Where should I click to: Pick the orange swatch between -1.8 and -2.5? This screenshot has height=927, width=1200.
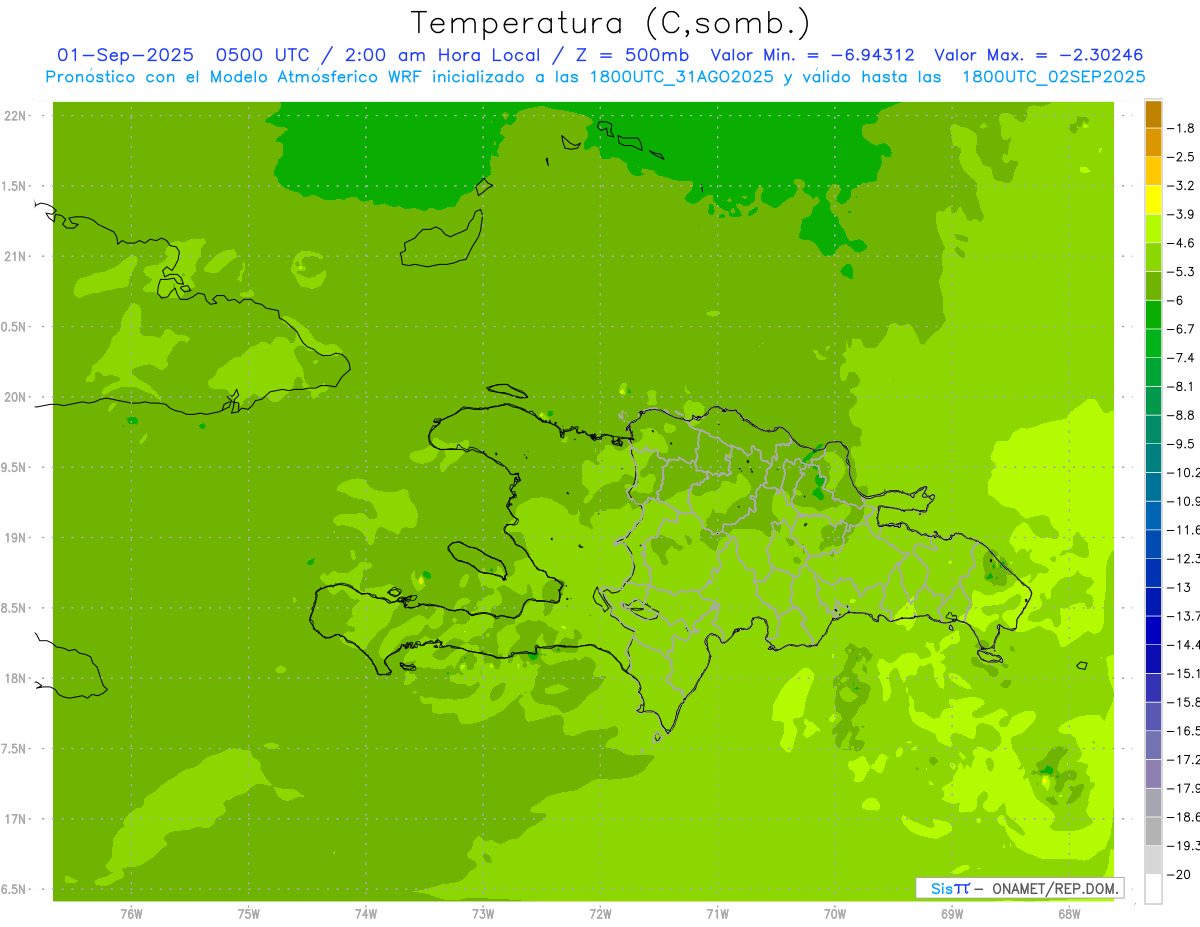click(x=1153, y=143)
